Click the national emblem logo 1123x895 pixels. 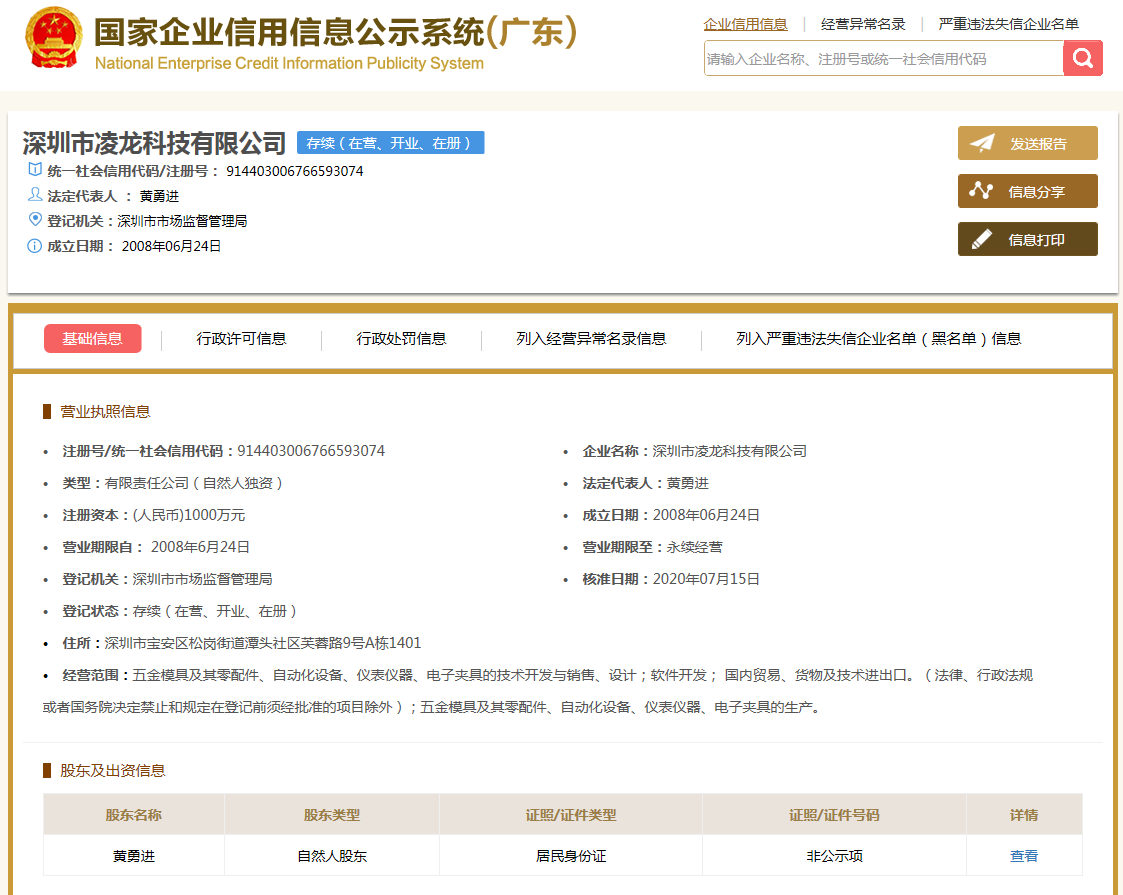(x=54, y=38)
